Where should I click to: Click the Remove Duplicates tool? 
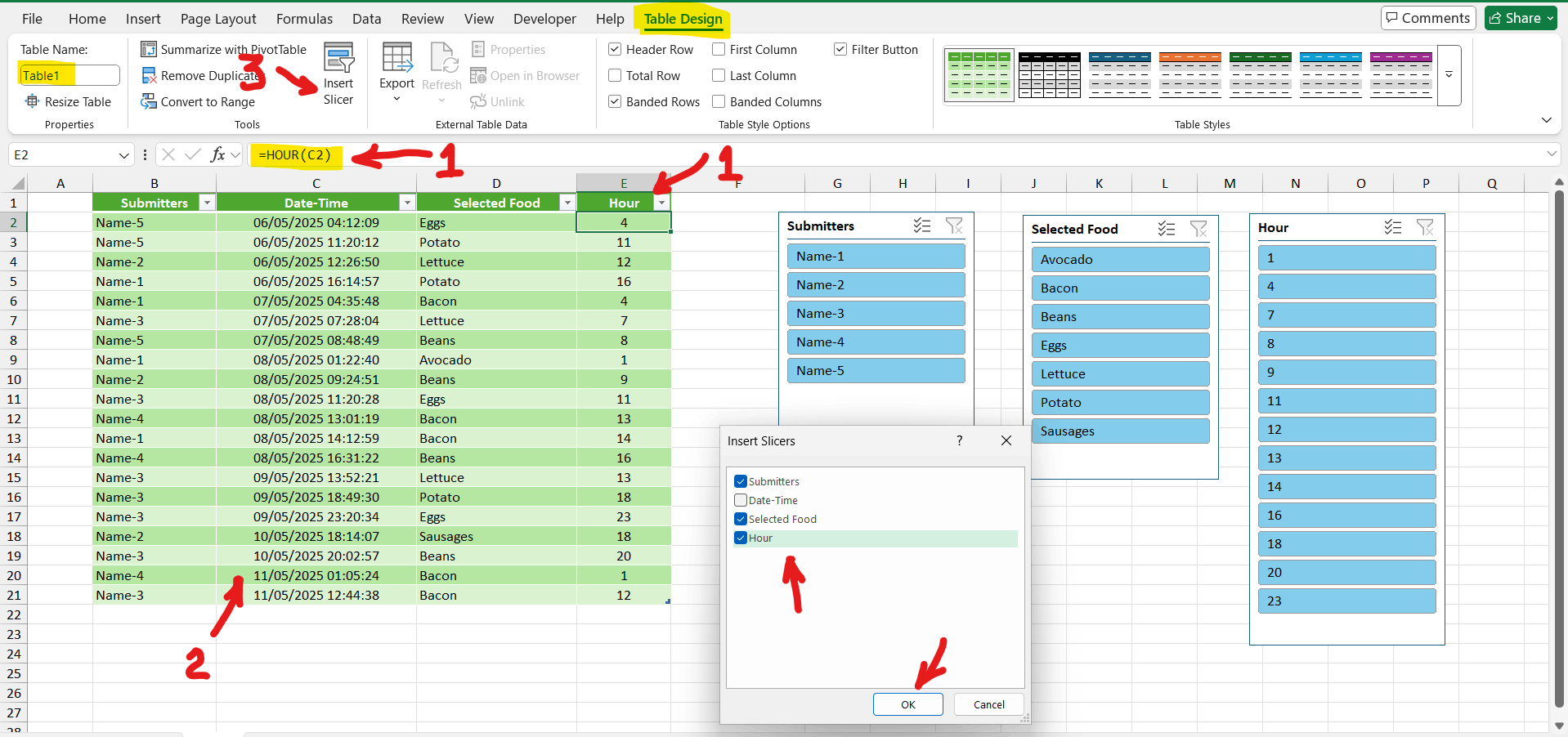pyautogui.click(x=201, y=76)
